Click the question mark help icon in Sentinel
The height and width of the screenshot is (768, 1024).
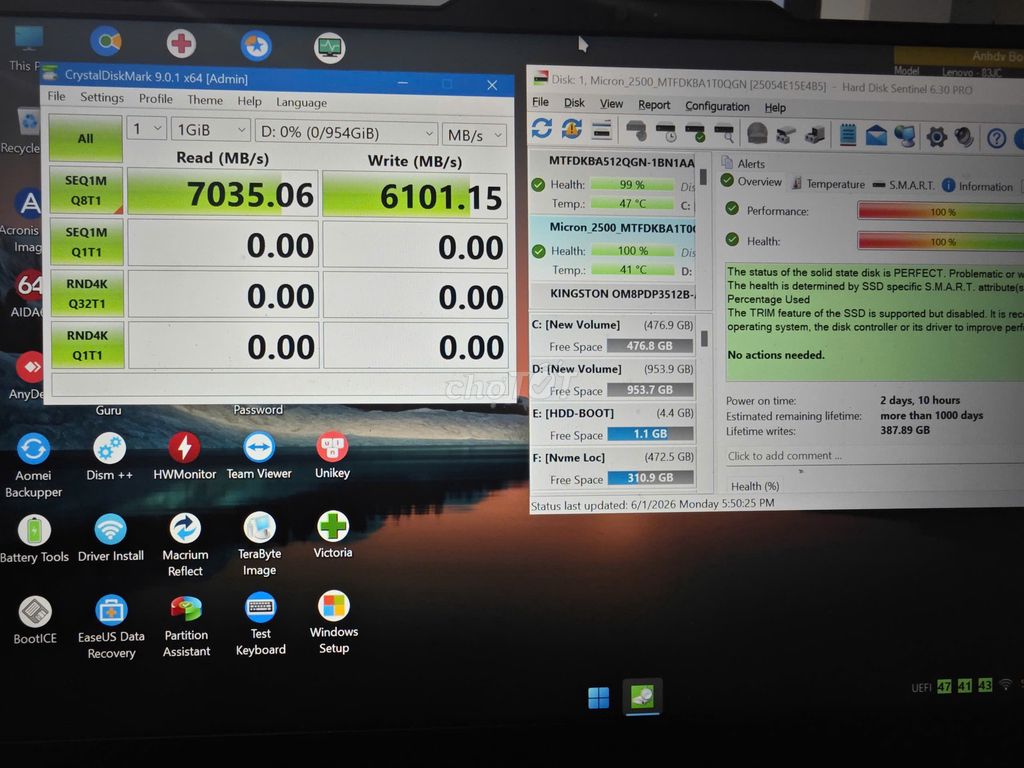pos(996,138)
